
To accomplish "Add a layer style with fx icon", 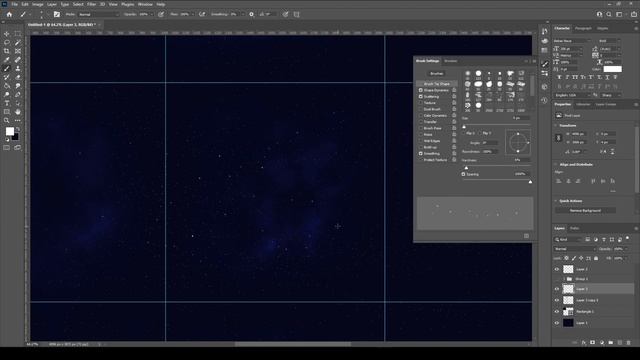I will click(x=584, y=343).
